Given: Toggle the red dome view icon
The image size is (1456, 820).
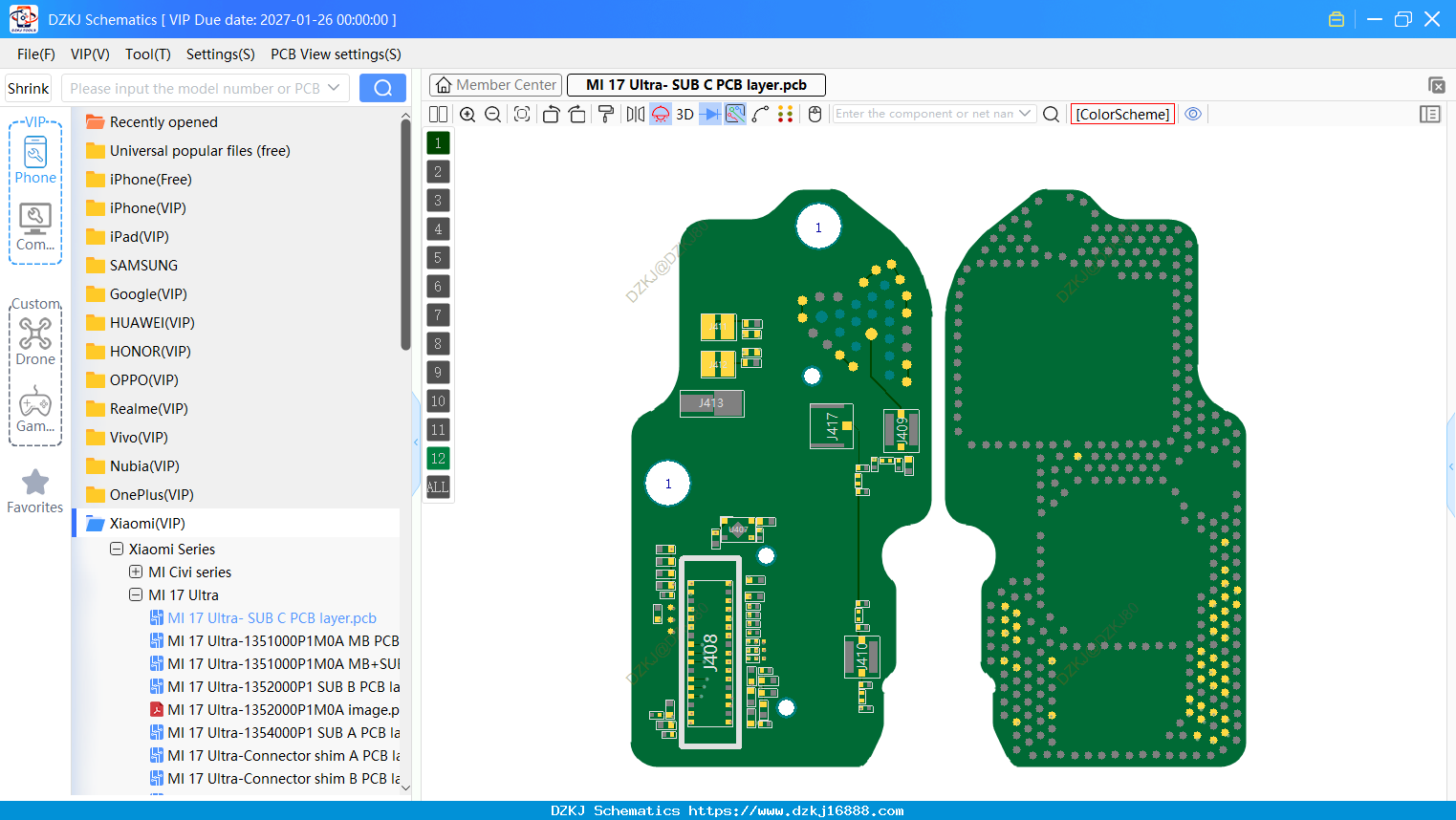Looking at the screenshot, I should click(x=661, y=114).
